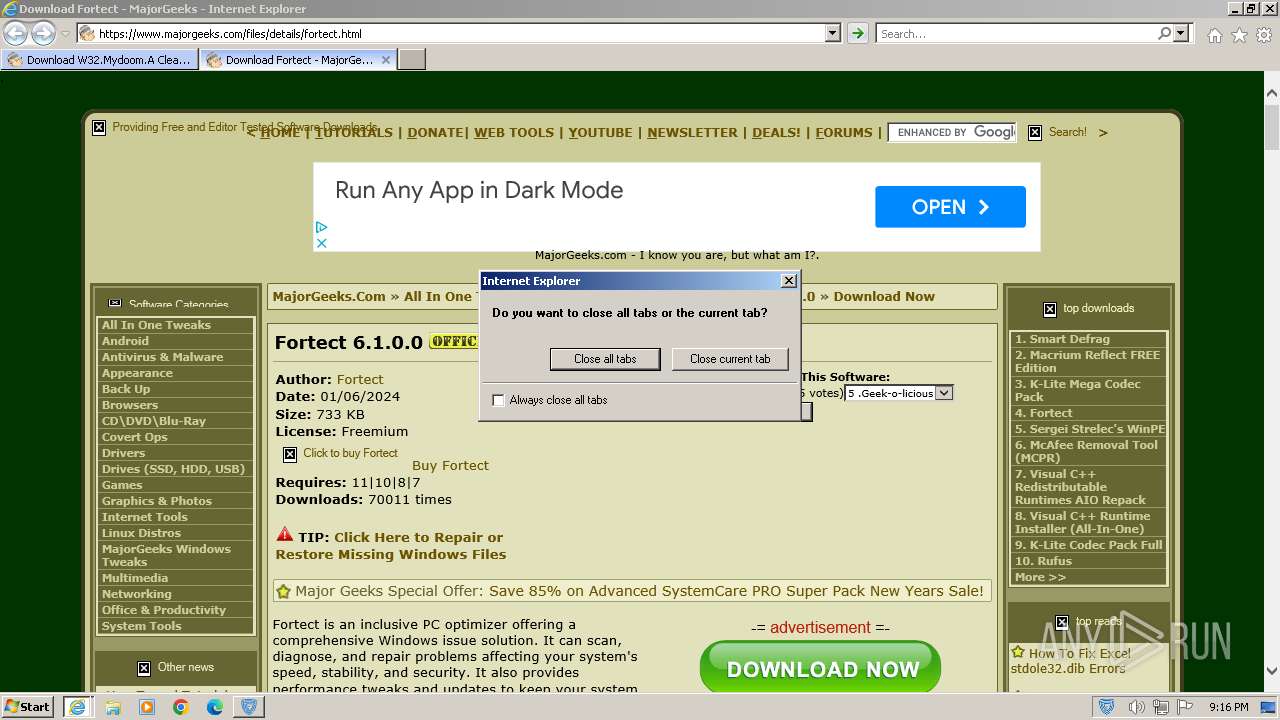Click the shield icon in the system tray
The width and height of the screenshot is (1280, 720).
coord(1107,707)
